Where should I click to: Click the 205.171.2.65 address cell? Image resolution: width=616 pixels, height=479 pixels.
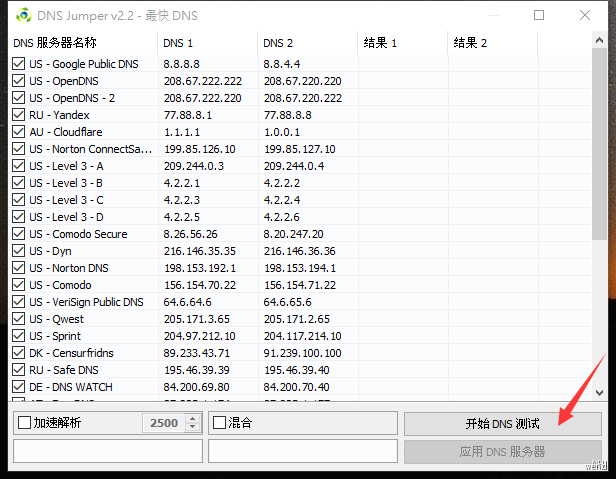click(297, 319)
